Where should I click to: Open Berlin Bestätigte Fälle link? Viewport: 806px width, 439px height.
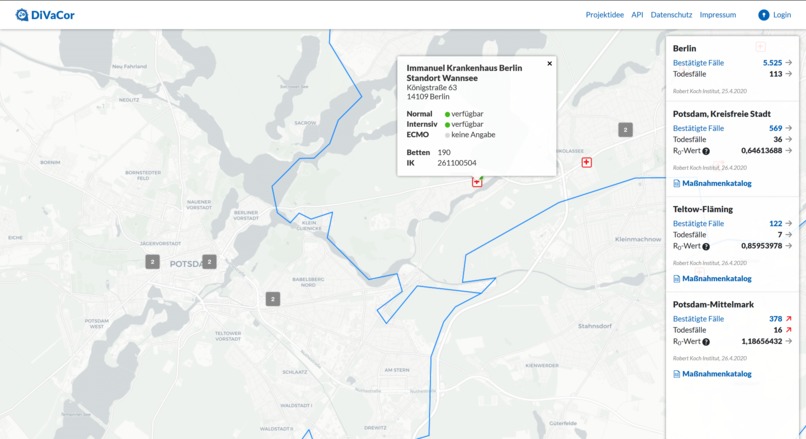point(698,63)
